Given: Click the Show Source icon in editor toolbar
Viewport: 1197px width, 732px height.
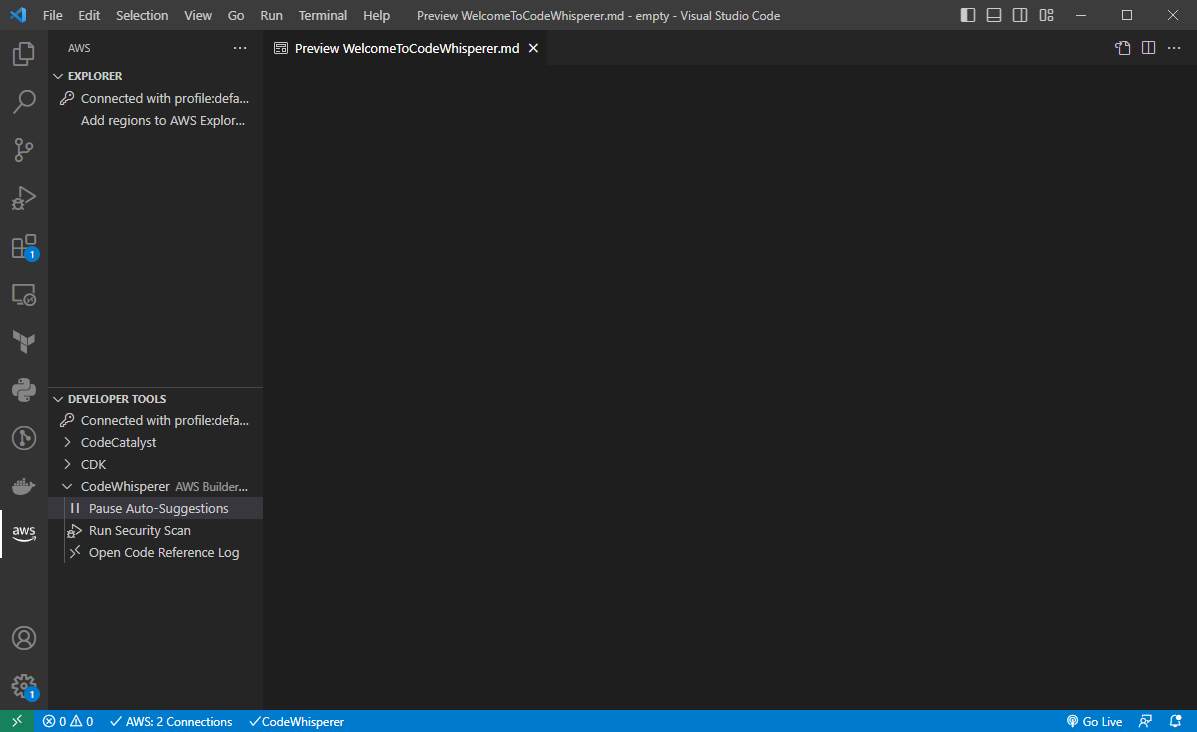Looking at the screenshot, I should click(x=1122, y=48).
